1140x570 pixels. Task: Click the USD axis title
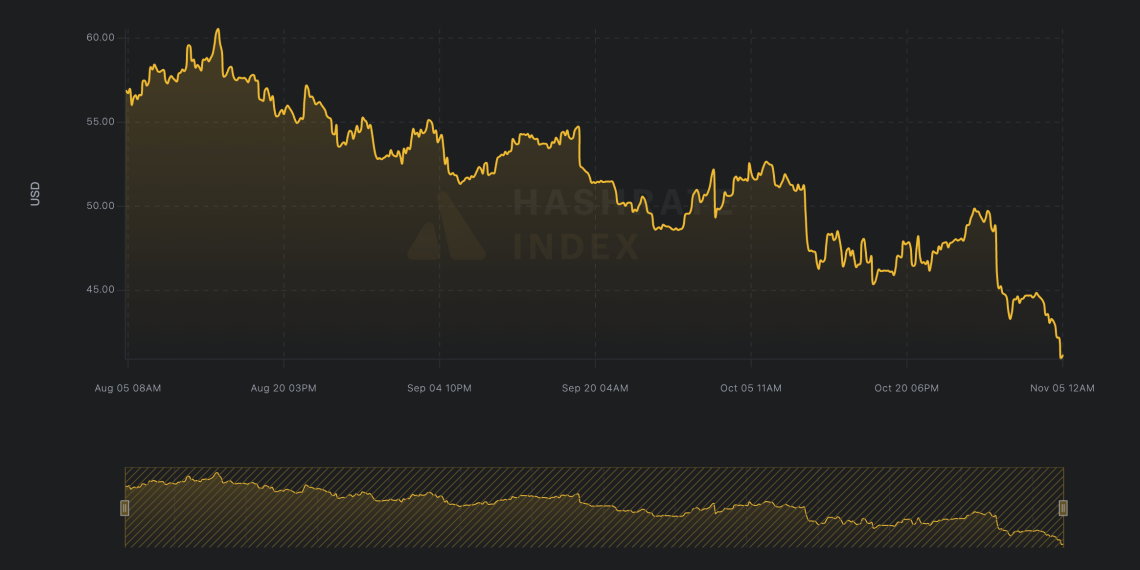(36, 193)
